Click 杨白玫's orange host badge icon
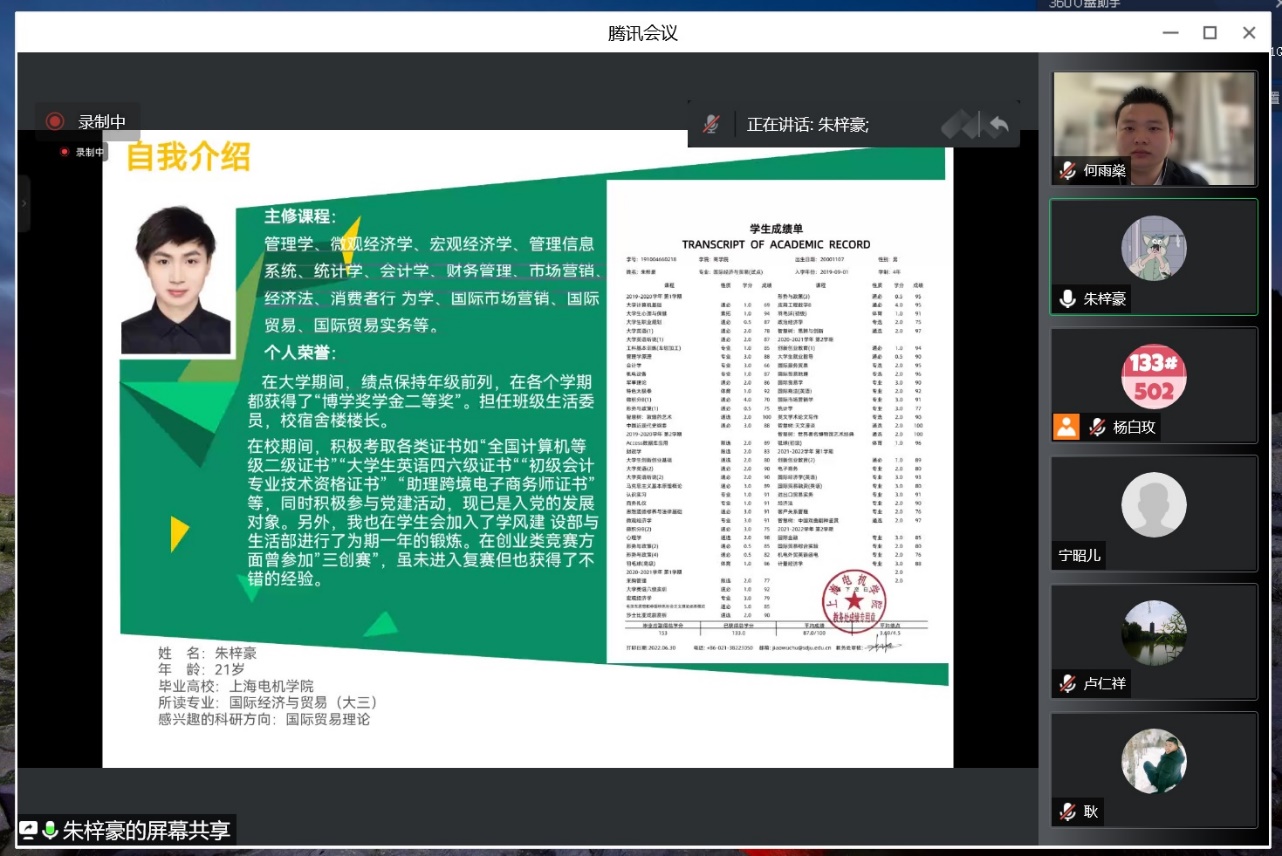 coord(1066,427)
